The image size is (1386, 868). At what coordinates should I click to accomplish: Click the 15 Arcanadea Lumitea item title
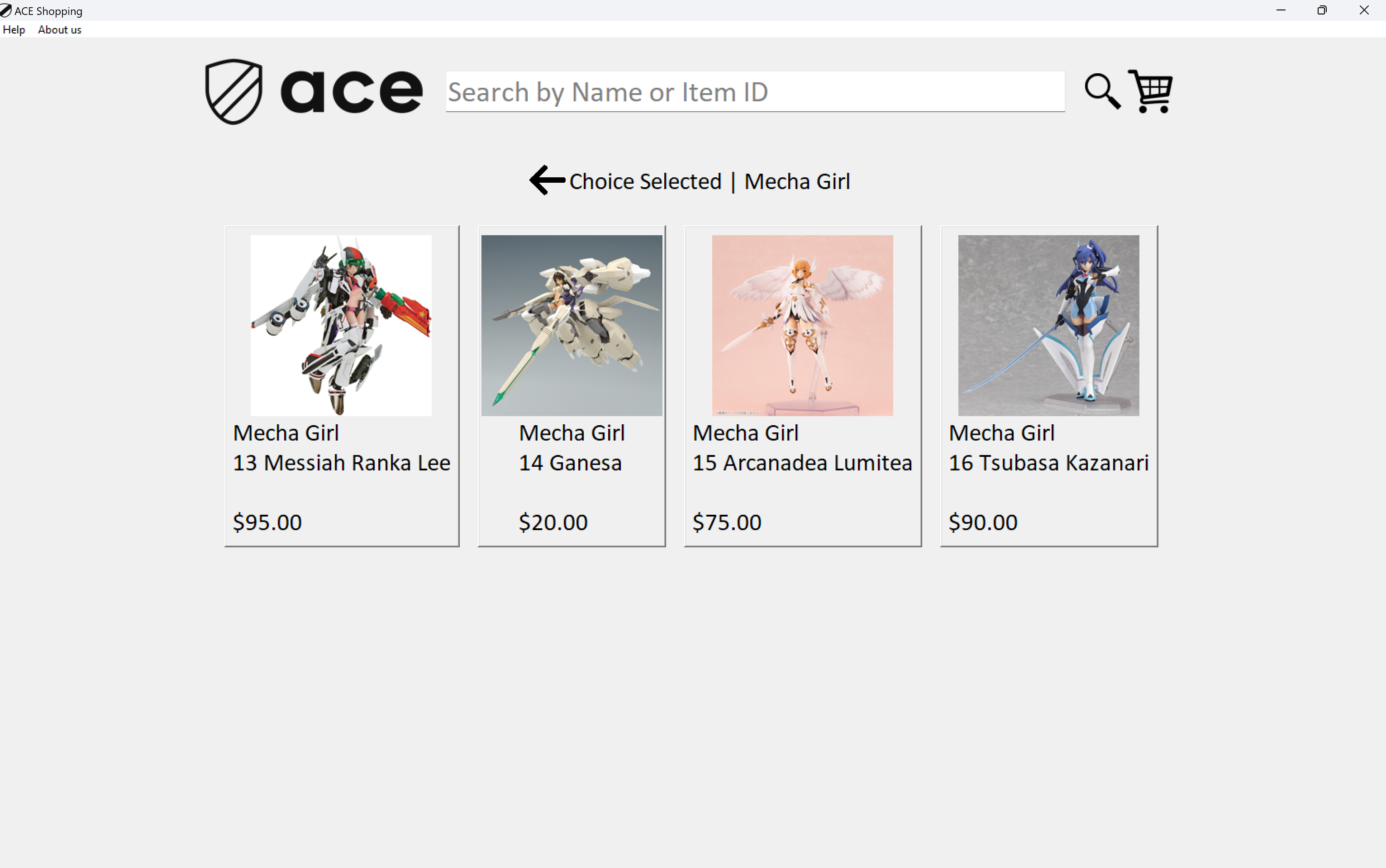[802, 463]
